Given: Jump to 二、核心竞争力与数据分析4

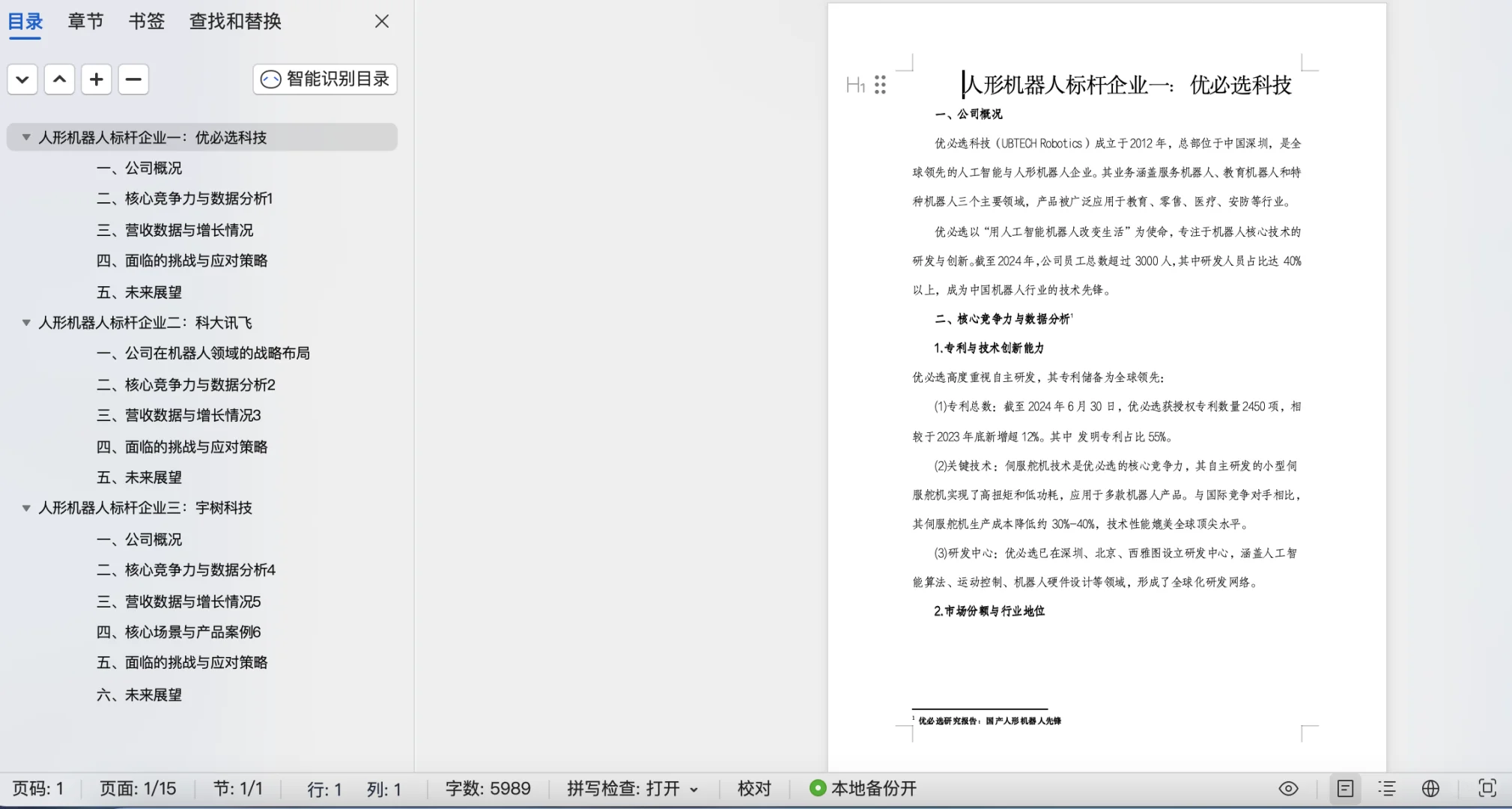Looking at the screenshot, I should click(186, 570).
